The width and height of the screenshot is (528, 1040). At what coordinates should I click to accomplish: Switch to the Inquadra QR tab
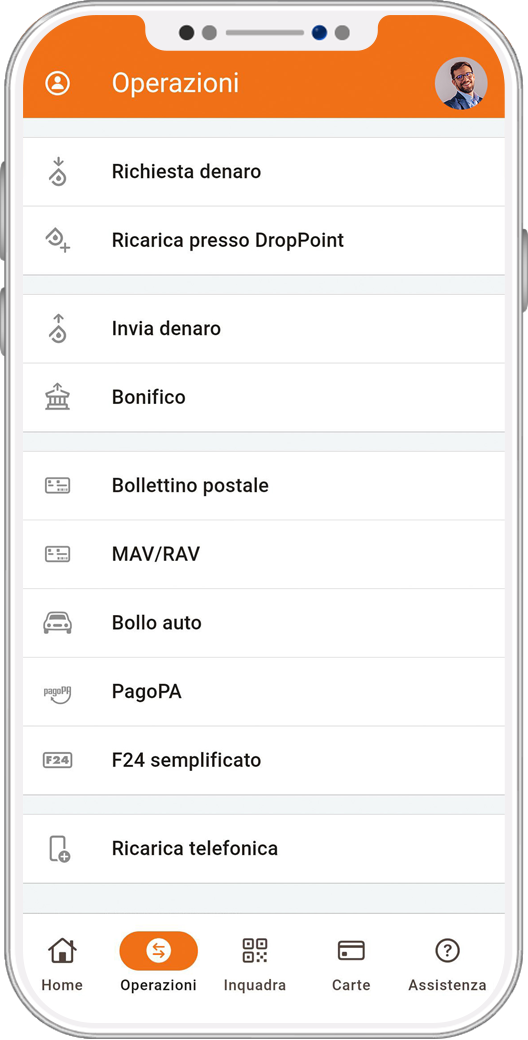click(255, 964)
